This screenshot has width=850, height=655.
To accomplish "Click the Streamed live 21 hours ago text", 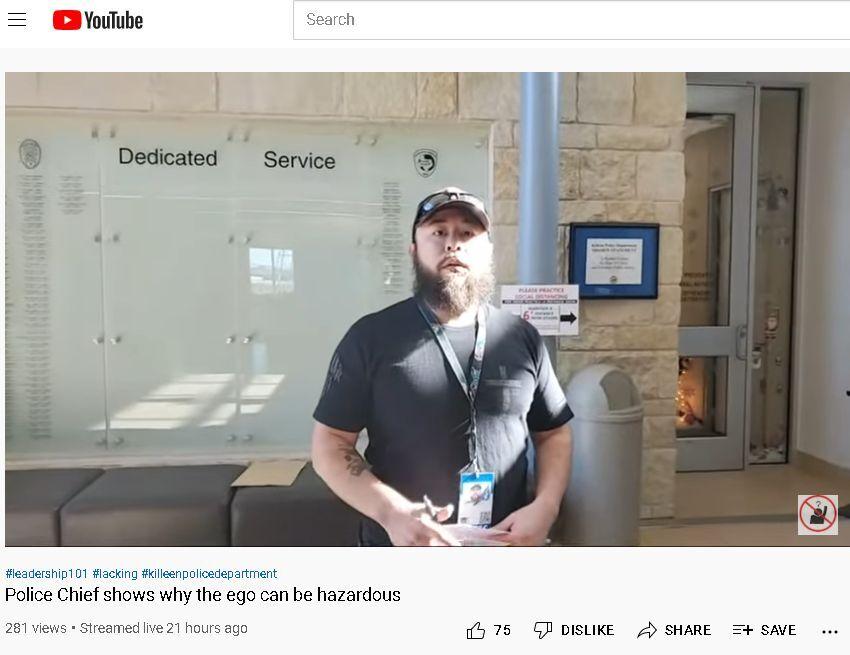I will tap(164, 628).
